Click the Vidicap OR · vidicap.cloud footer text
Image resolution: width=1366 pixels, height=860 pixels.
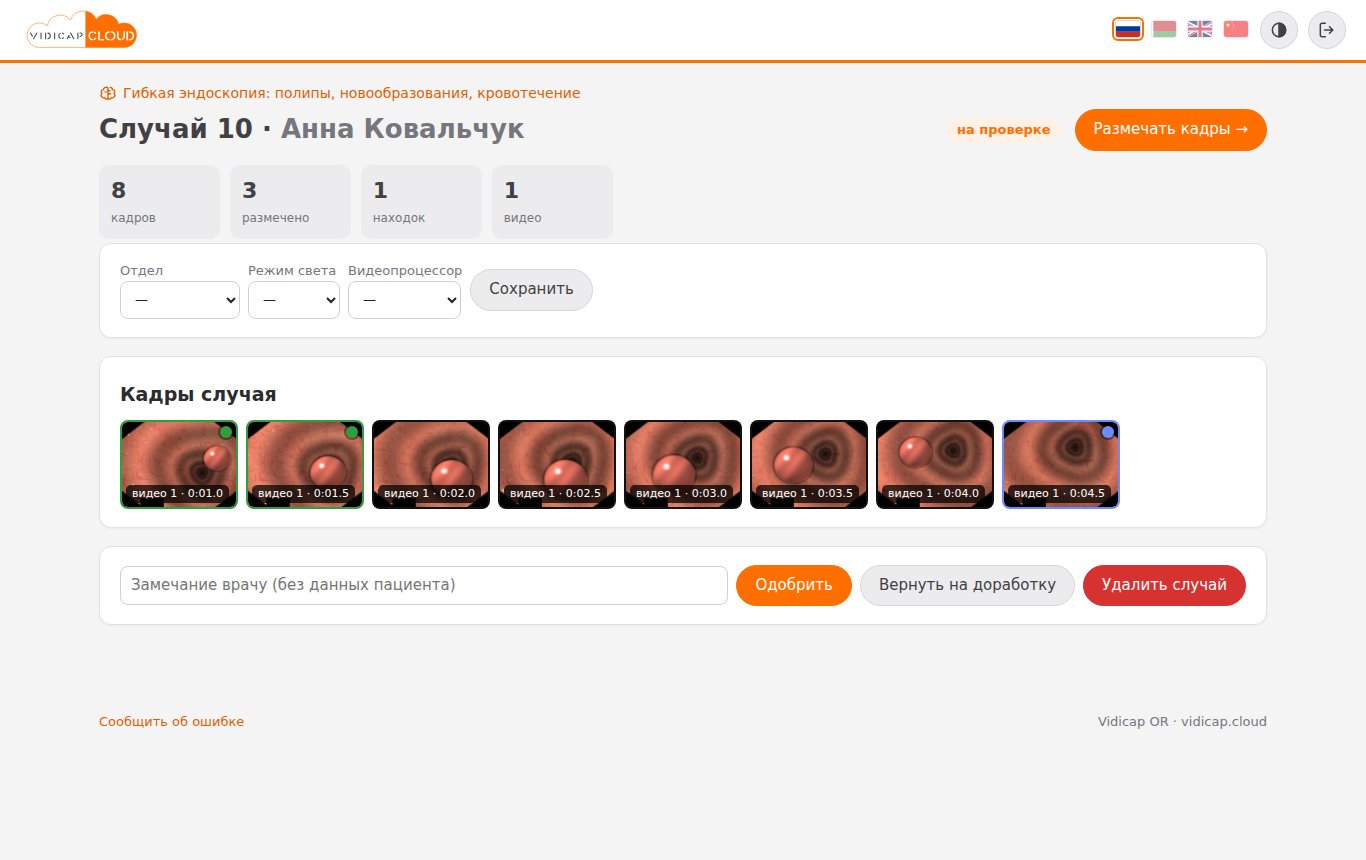point(1182,722)
